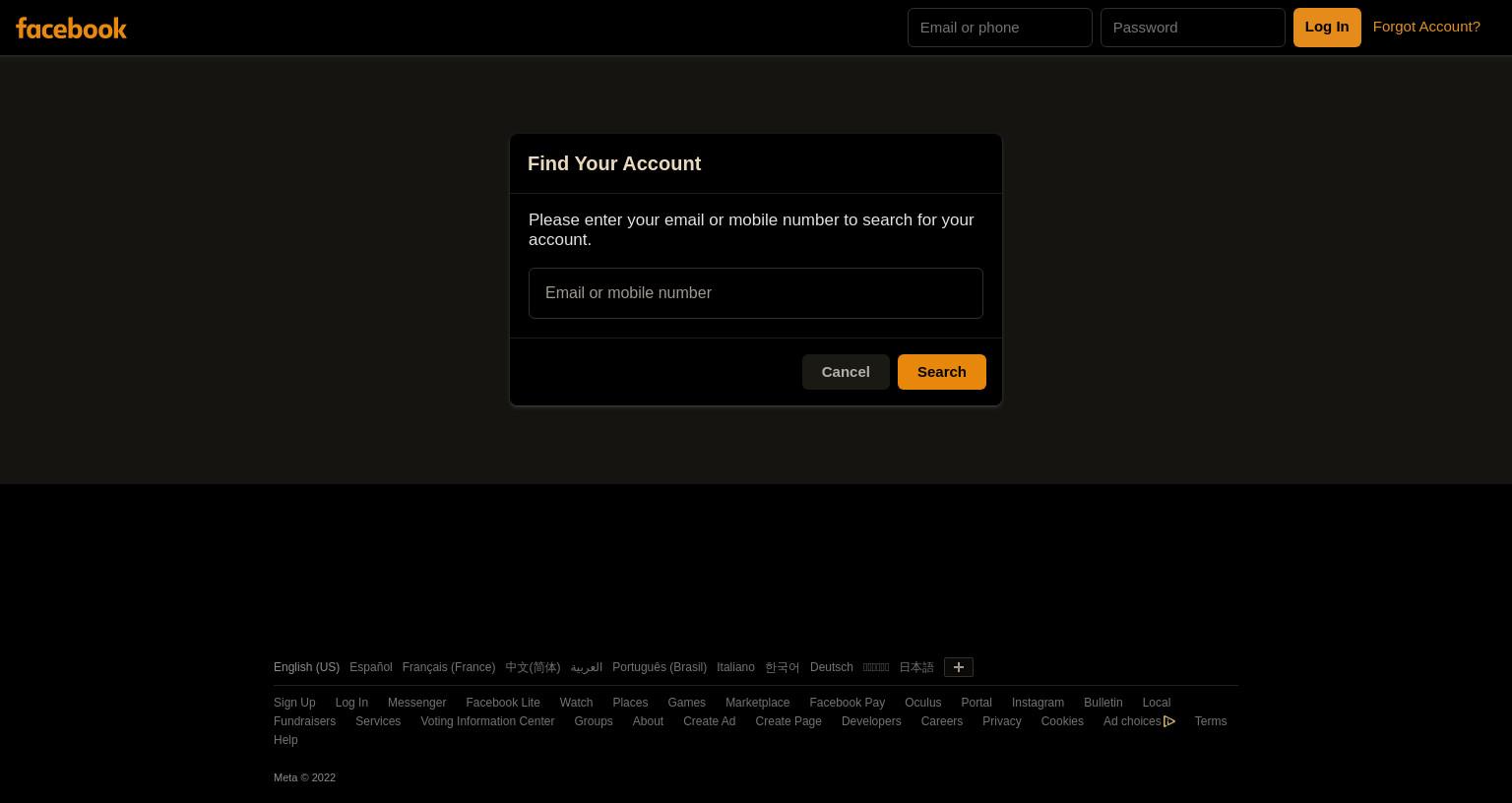Screen dimensions: 1512x803
Task: Open the Developers footer link
Action: [x=871, y=721]
